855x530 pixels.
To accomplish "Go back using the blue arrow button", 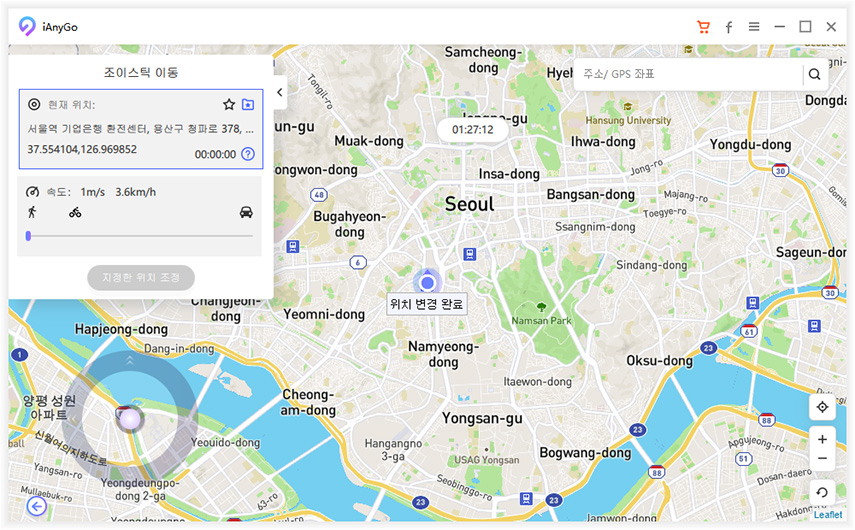I will [37, 507].
